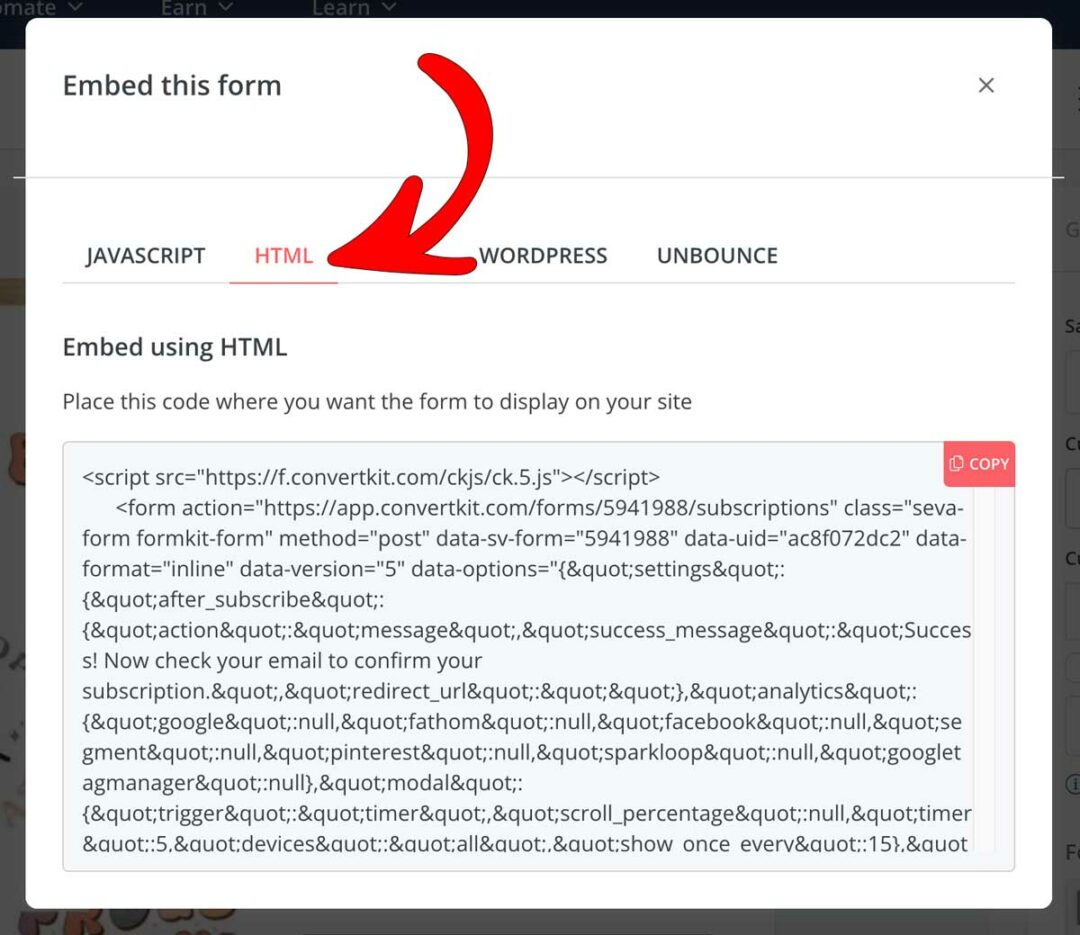
Task: Click the ck.5.js script source line
Action: pyautogui.click(x=371, y=477)
